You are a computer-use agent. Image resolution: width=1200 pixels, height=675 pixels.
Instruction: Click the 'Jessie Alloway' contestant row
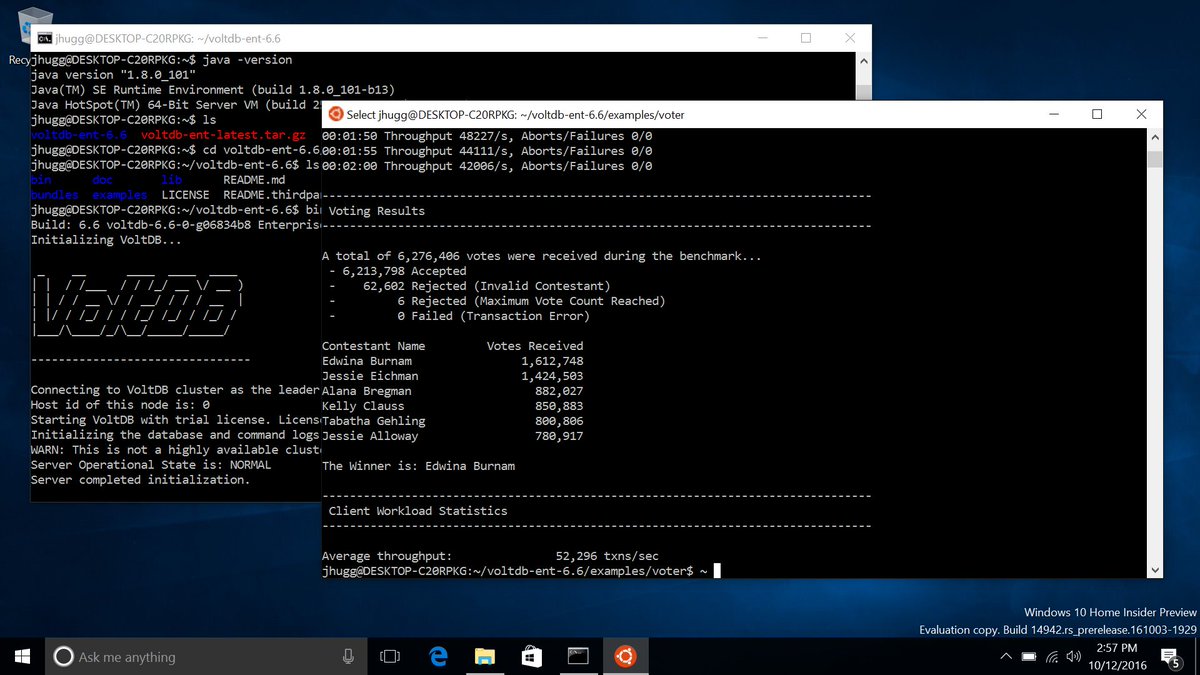click(x=453, y=436)
